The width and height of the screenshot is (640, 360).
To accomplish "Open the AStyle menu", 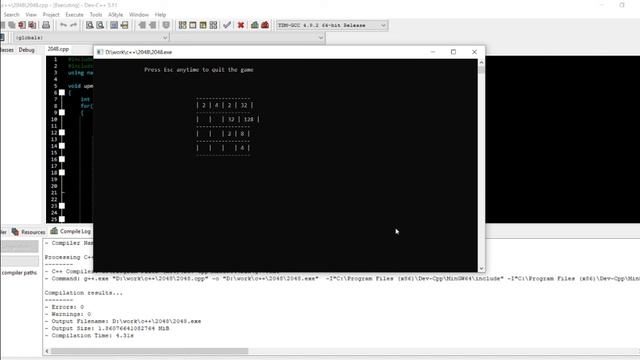I will [x=116, y=15].
